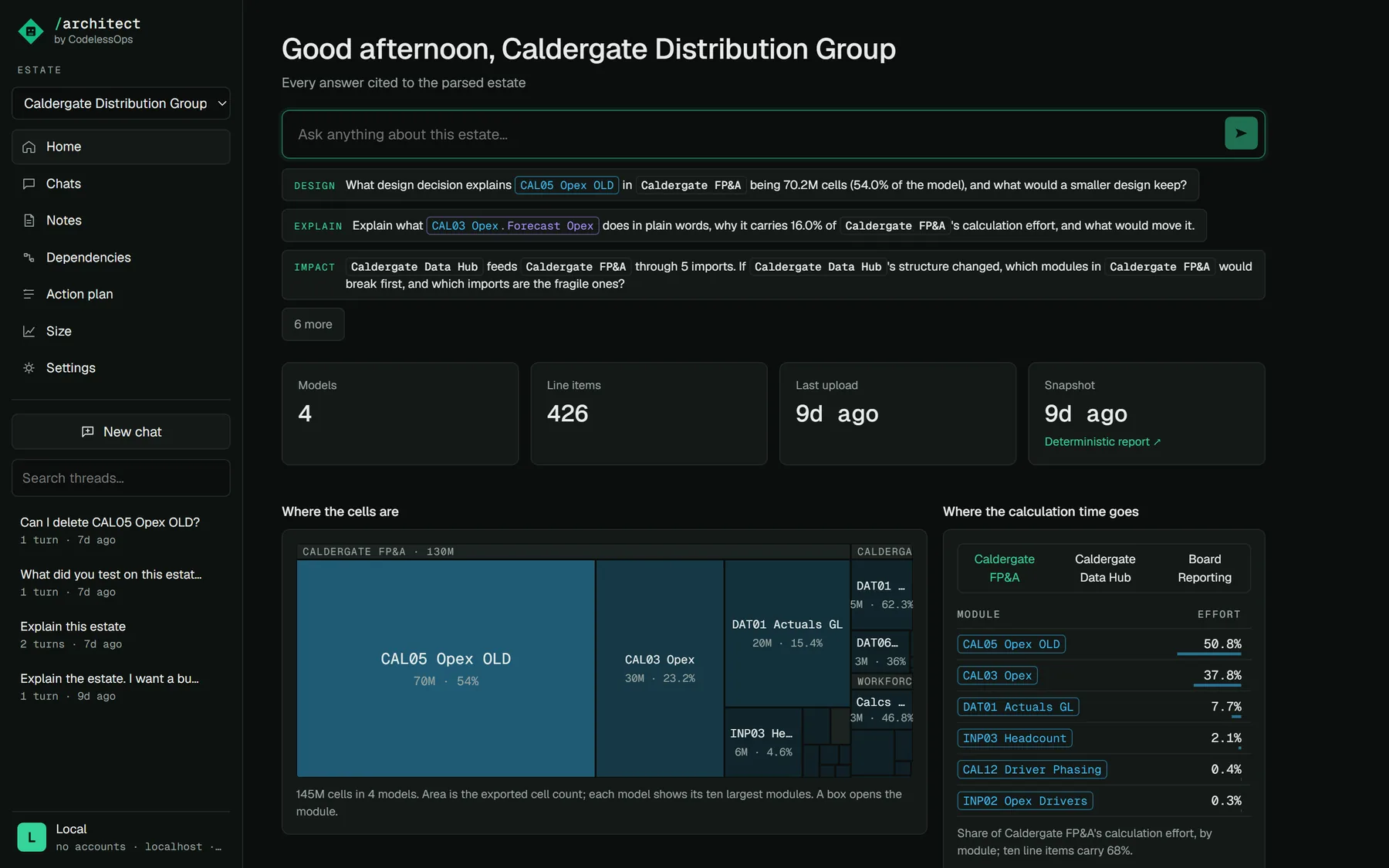This screenshot has height=868, width=1389.
Task: Open the Deterministic report link
Action: coord(1103,441)
